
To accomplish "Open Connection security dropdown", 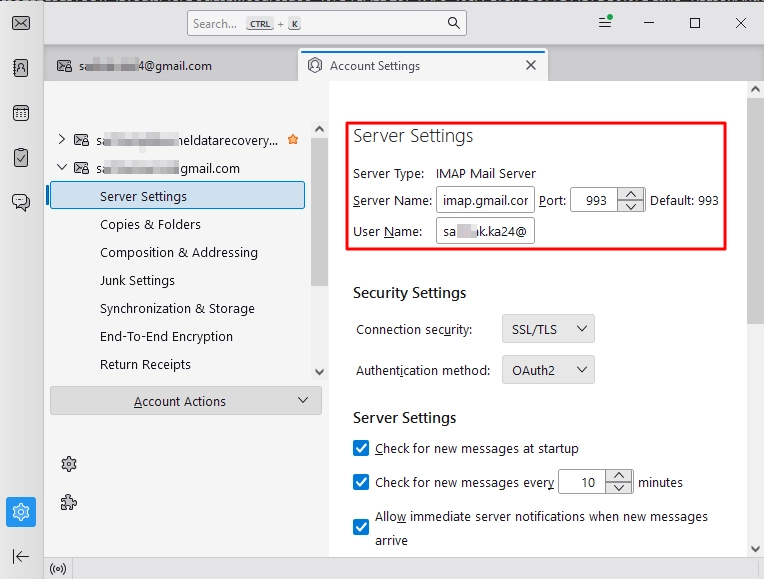I will coord(548,329).
